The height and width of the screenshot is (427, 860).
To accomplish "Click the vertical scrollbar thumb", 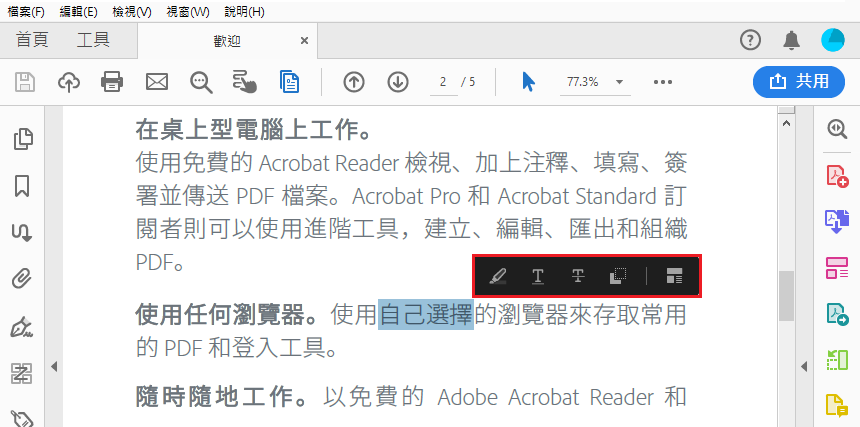I will (x=786, y=296).
